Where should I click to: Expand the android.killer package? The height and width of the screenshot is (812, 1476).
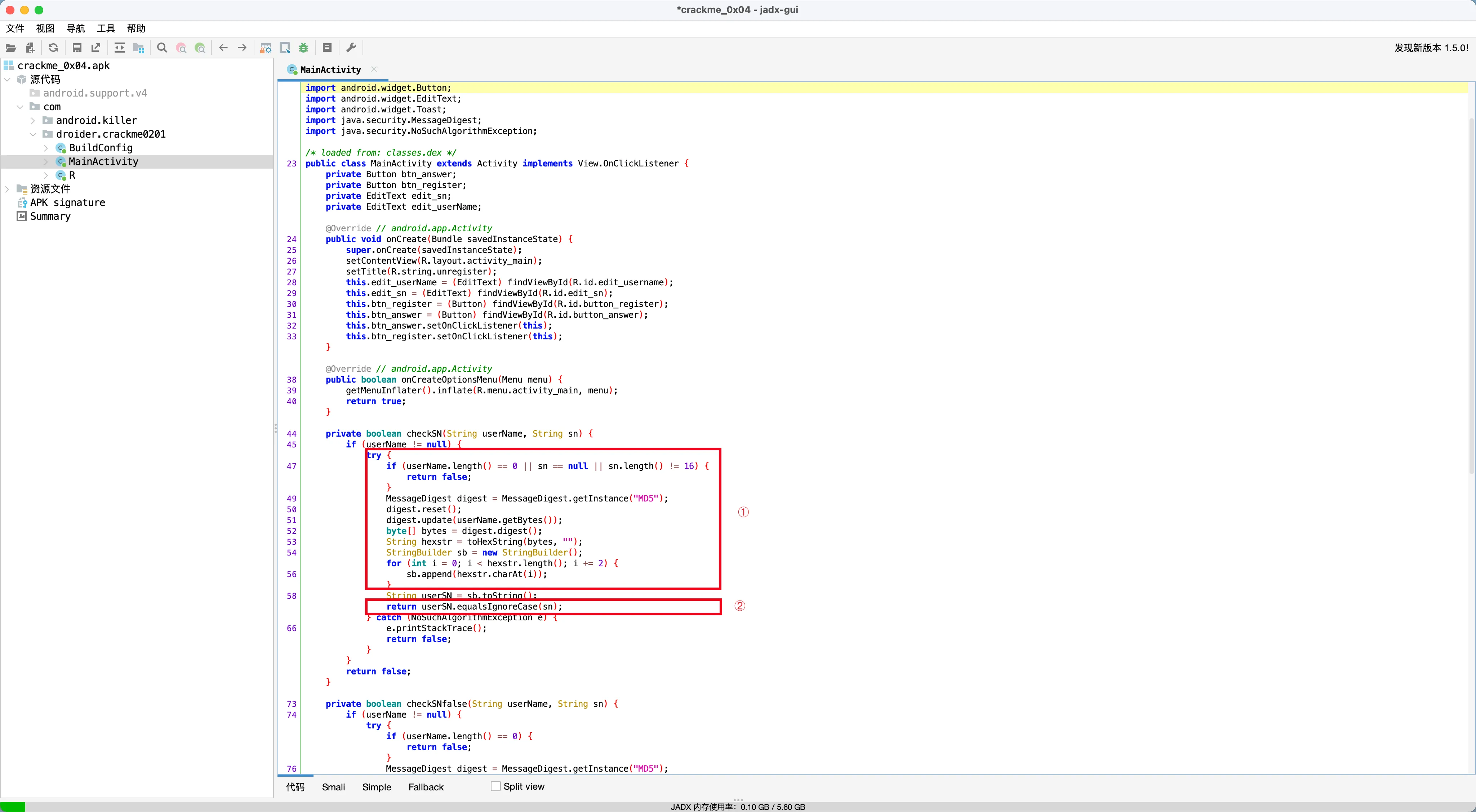click(33, 120)
